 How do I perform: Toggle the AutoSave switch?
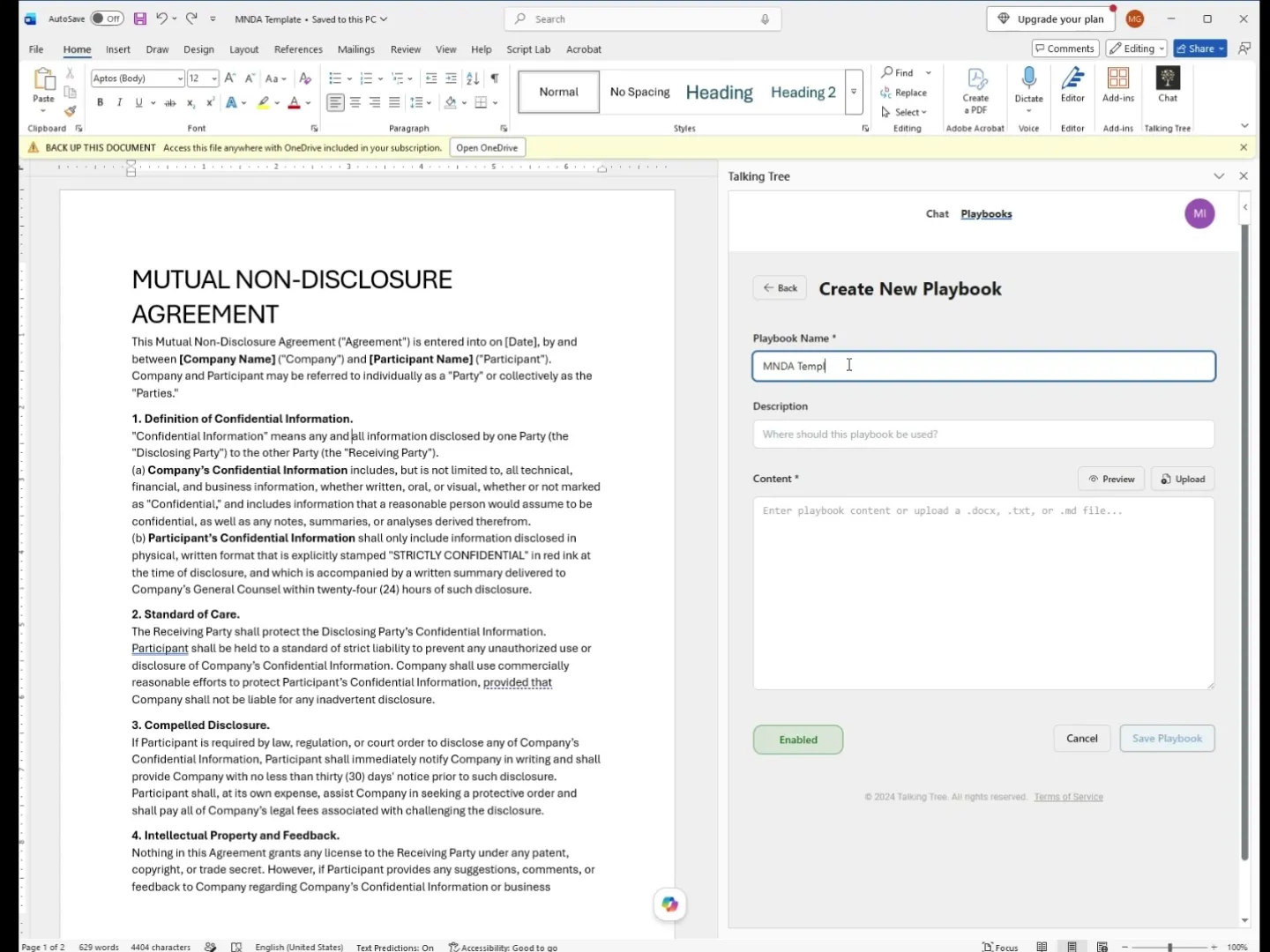pos(108,19)
